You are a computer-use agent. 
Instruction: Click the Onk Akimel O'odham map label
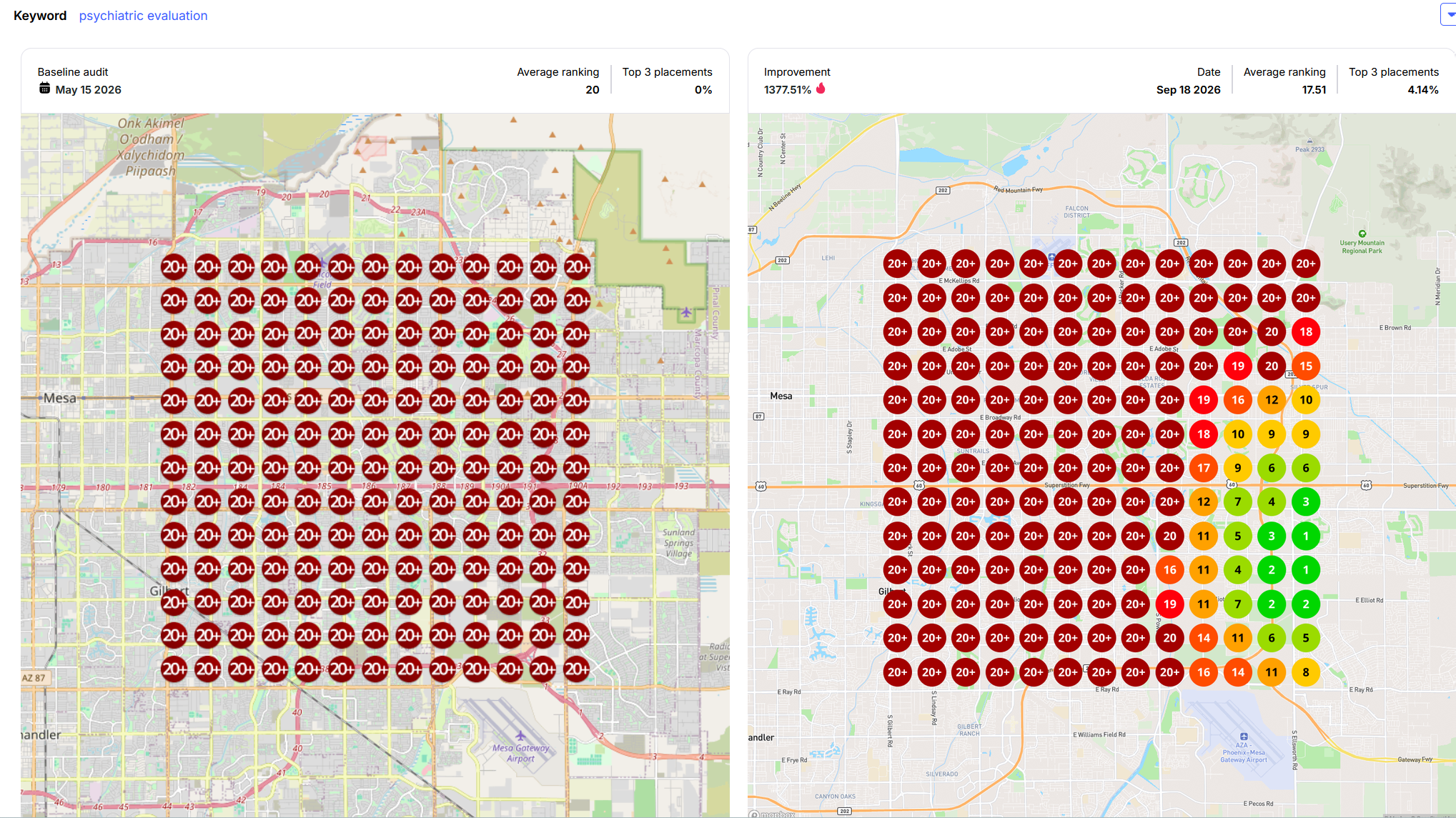tap(151, 147)
